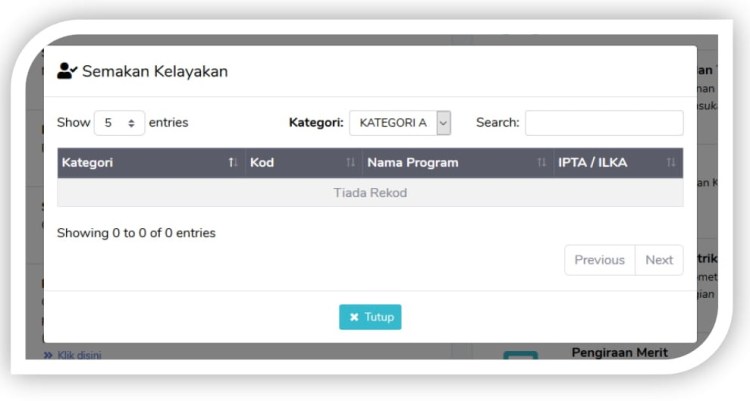
Task: Click the double-chevron icon before Klik disini
Action: click(48, 355)
